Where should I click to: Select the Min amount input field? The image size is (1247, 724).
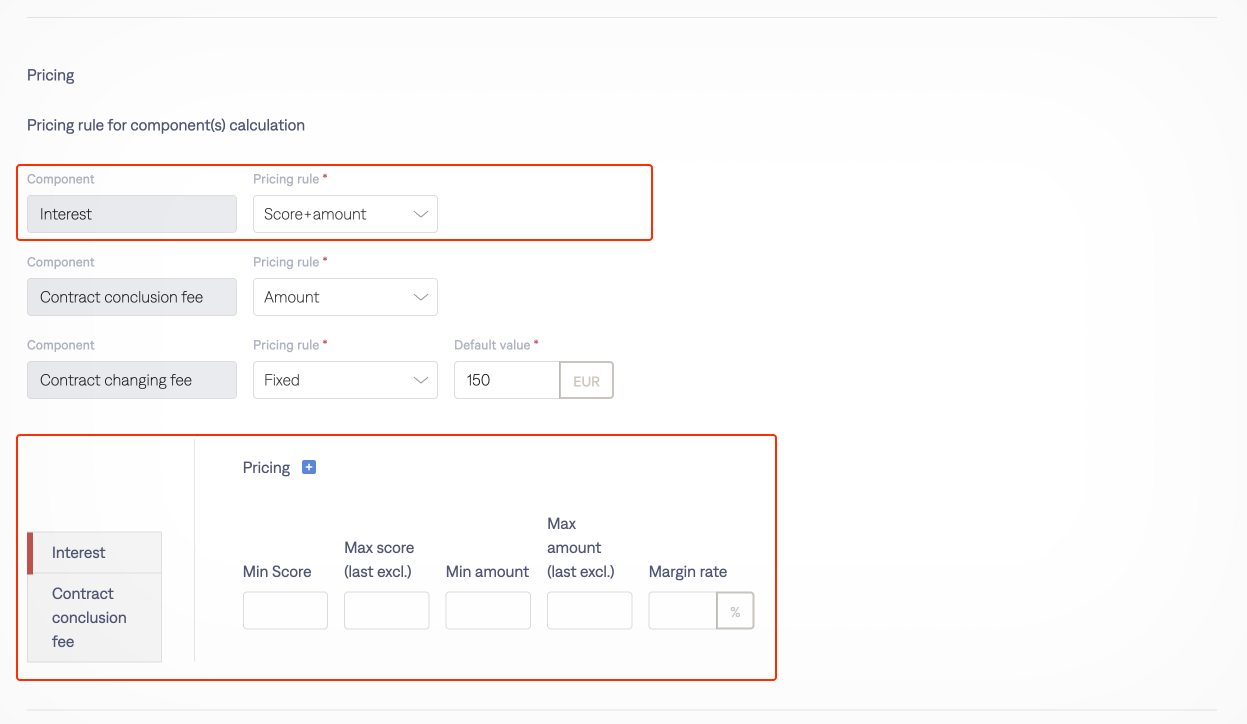coord(488,610)
